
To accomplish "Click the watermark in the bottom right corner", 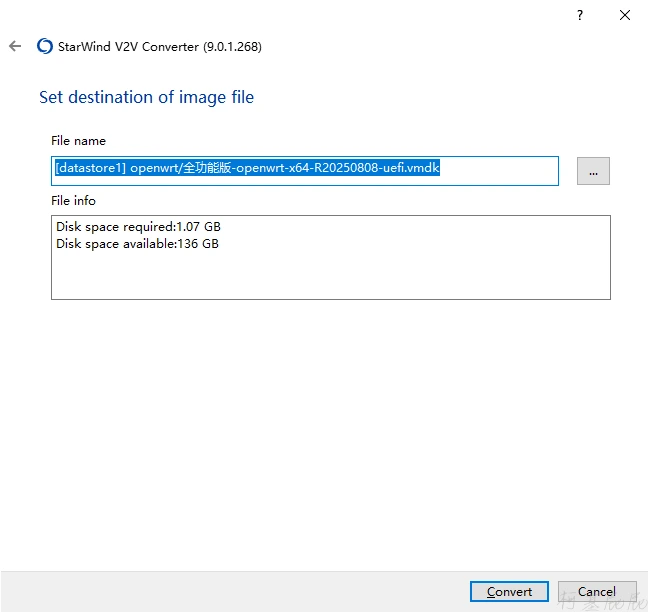I will [600, 600].
